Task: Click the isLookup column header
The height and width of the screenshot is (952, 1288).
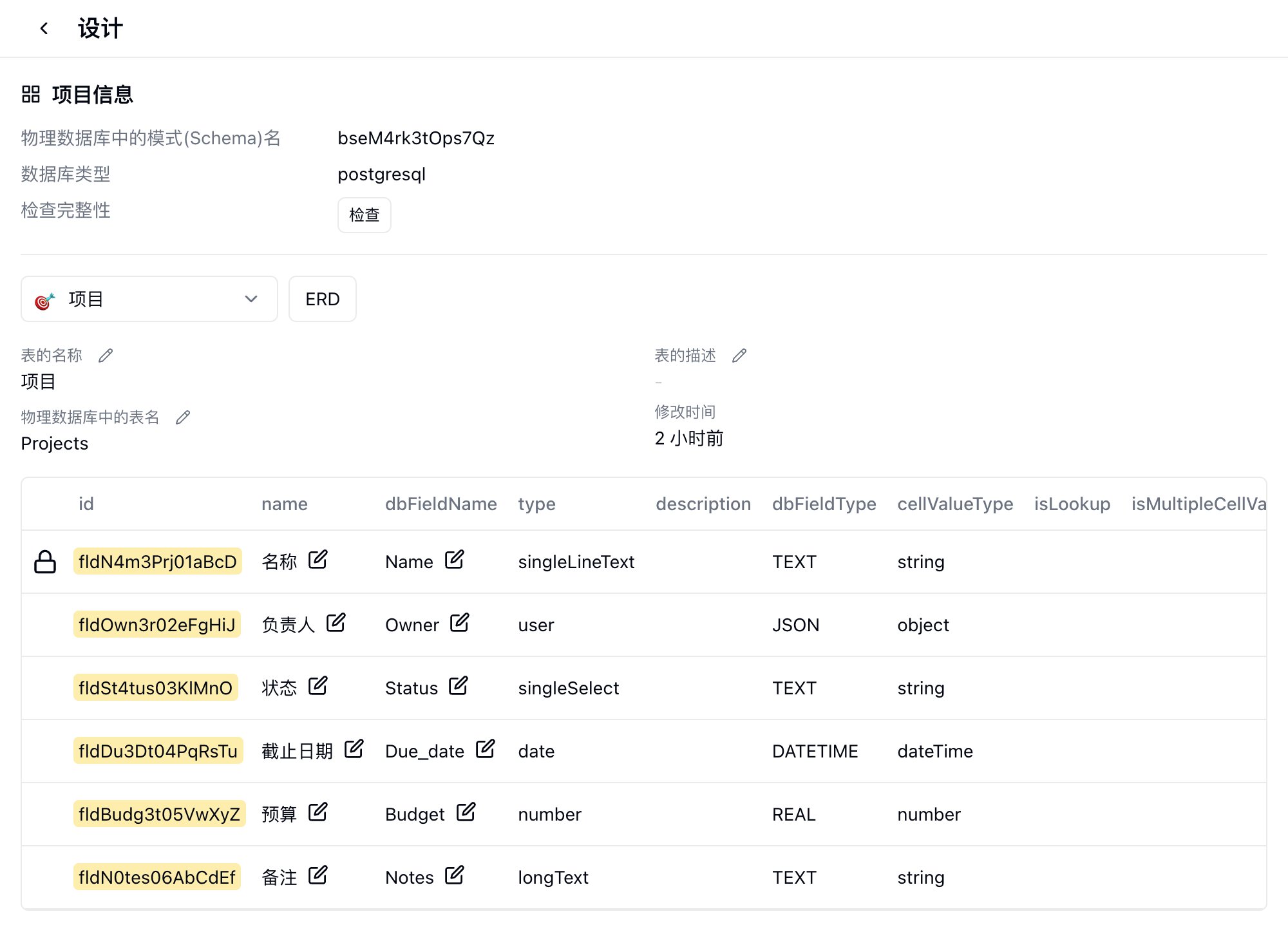Action: [1072, 504]
